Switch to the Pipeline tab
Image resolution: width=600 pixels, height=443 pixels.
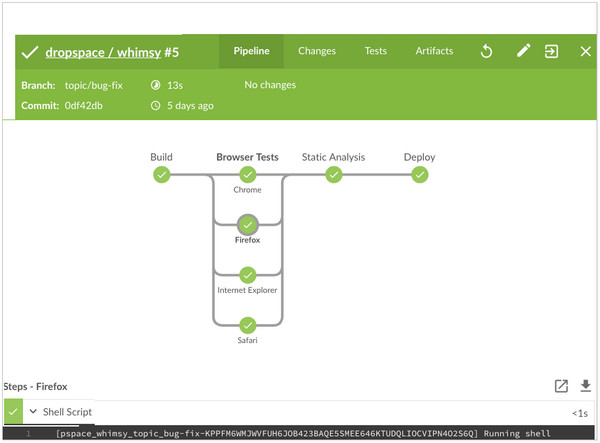(251, 51)
